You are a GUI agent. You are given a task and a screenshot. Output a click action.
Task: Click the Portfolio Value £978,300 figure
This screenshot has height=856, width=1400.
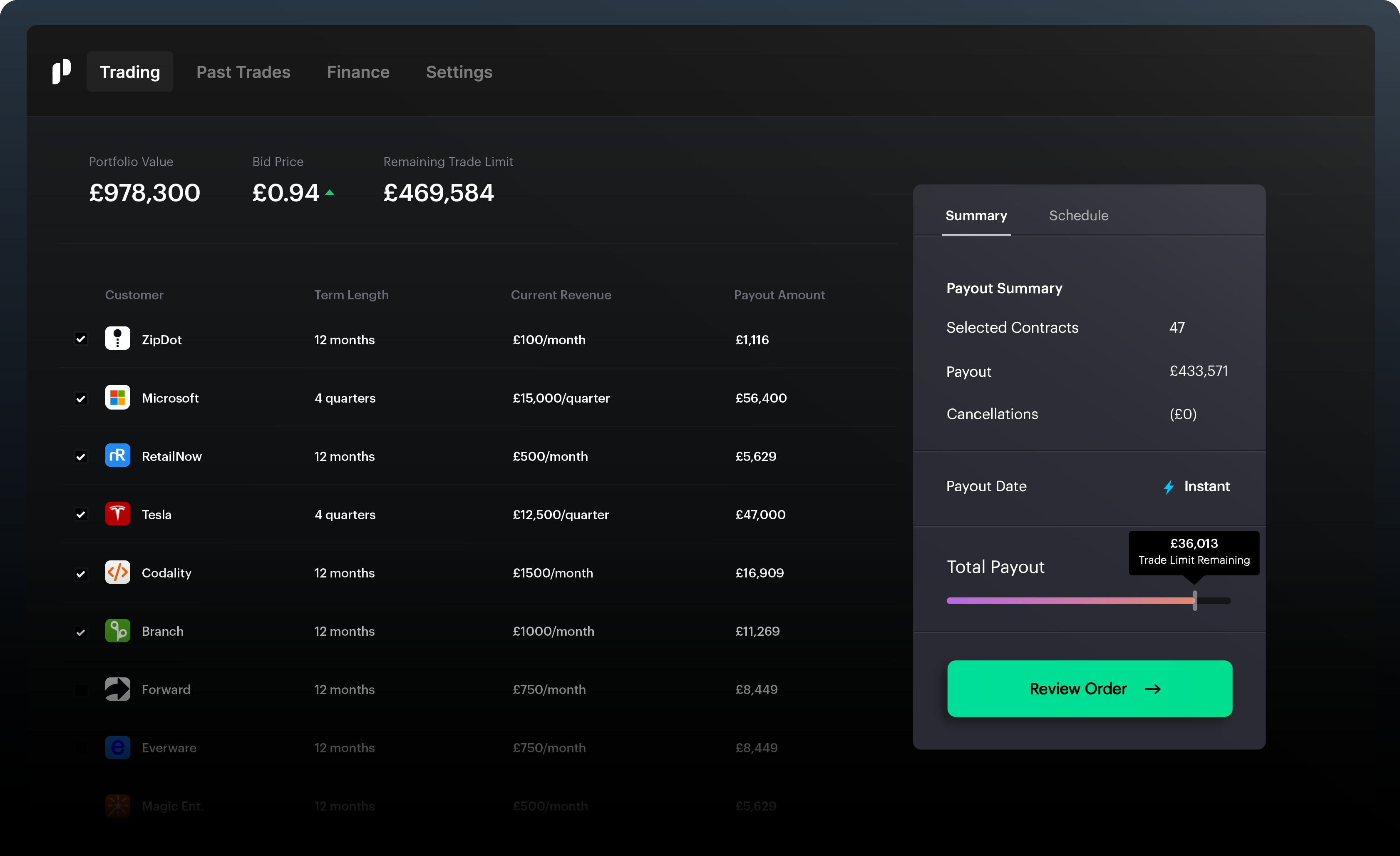[144, 193]
